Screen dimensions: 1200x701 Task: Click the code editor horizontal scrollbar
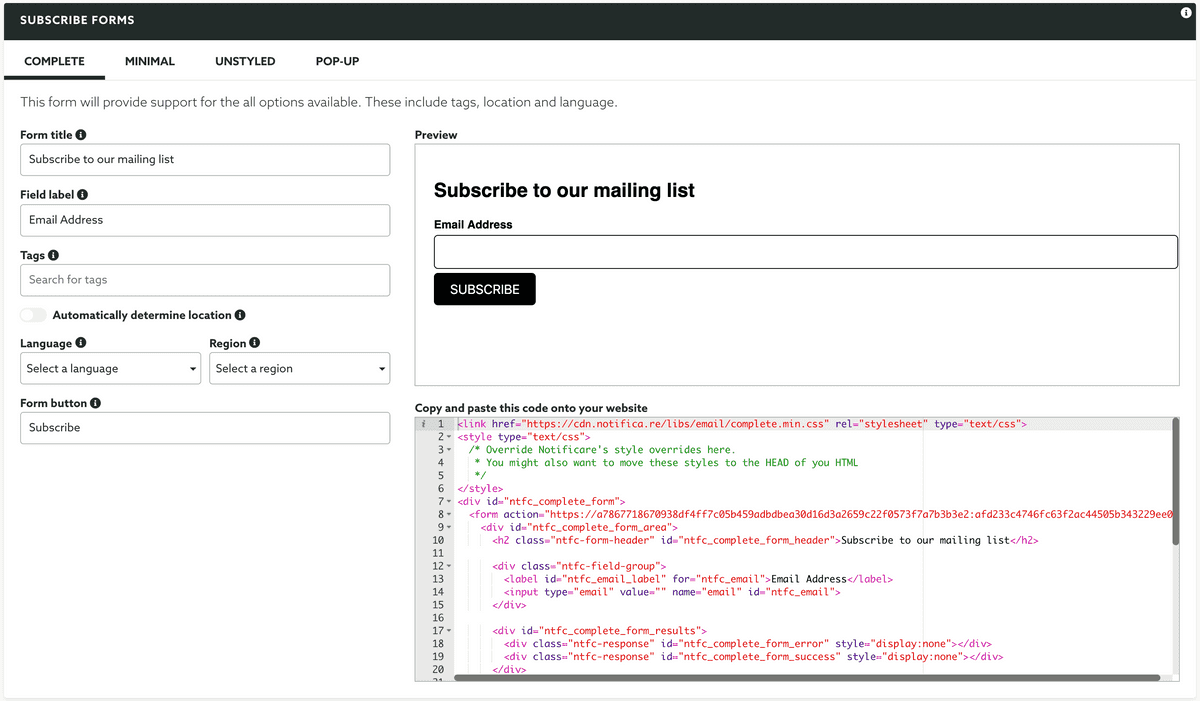(x=807, y=677)
